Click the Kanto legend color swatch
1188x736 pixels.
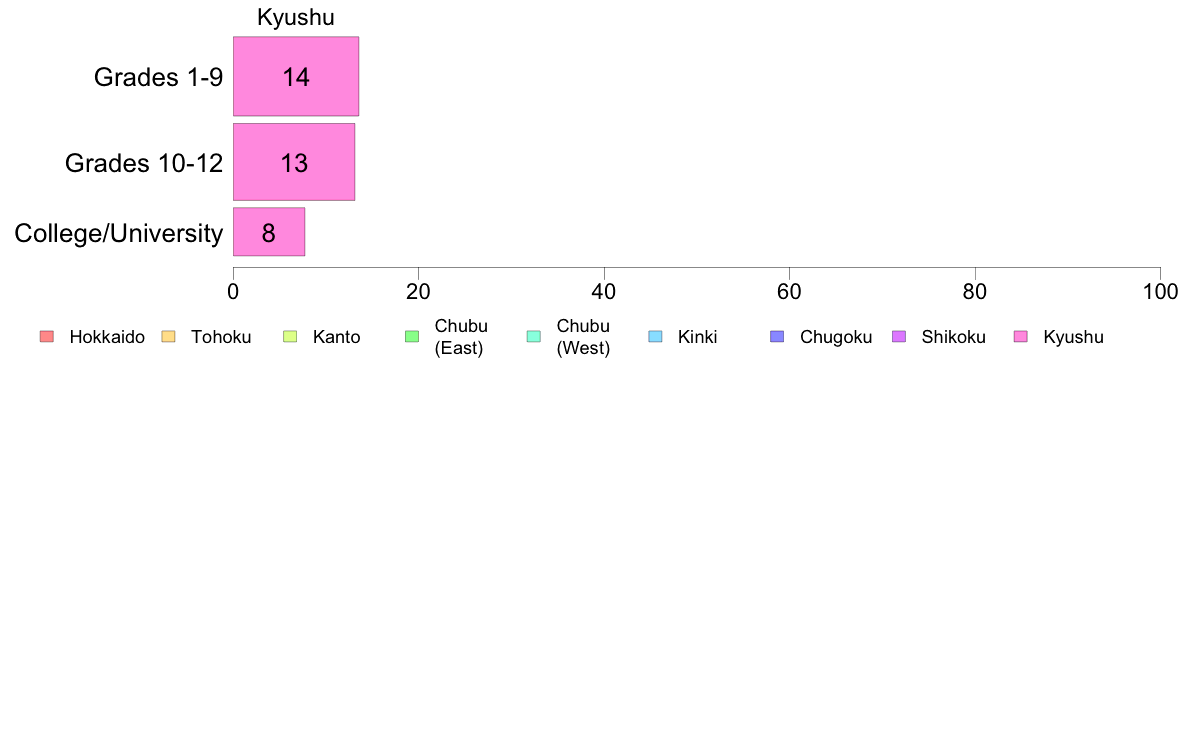point(290,337)
